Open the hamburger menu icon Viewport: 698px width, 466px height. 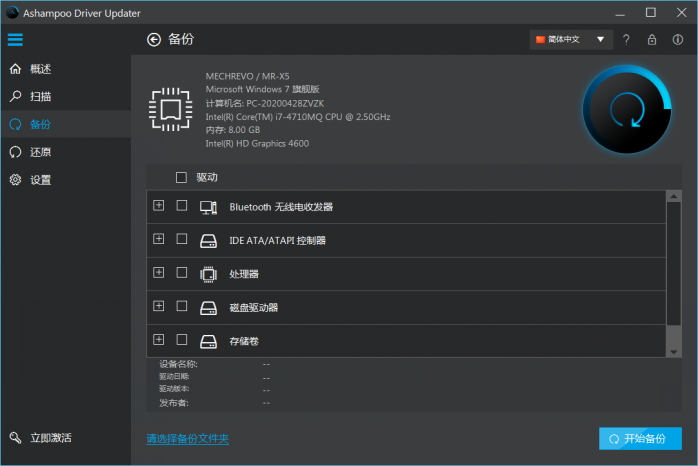(x=15, y=40)
